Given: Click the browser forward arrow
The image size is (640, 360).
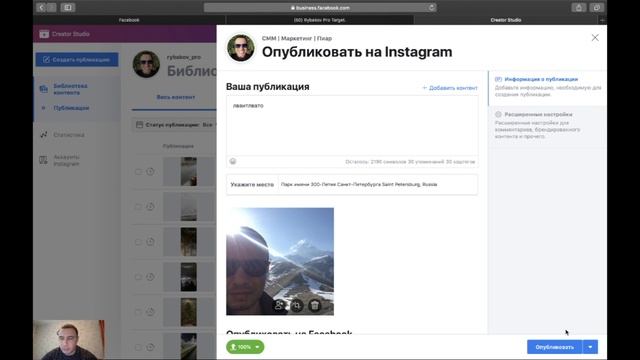Looking at the screenshot, I should 51,7.
